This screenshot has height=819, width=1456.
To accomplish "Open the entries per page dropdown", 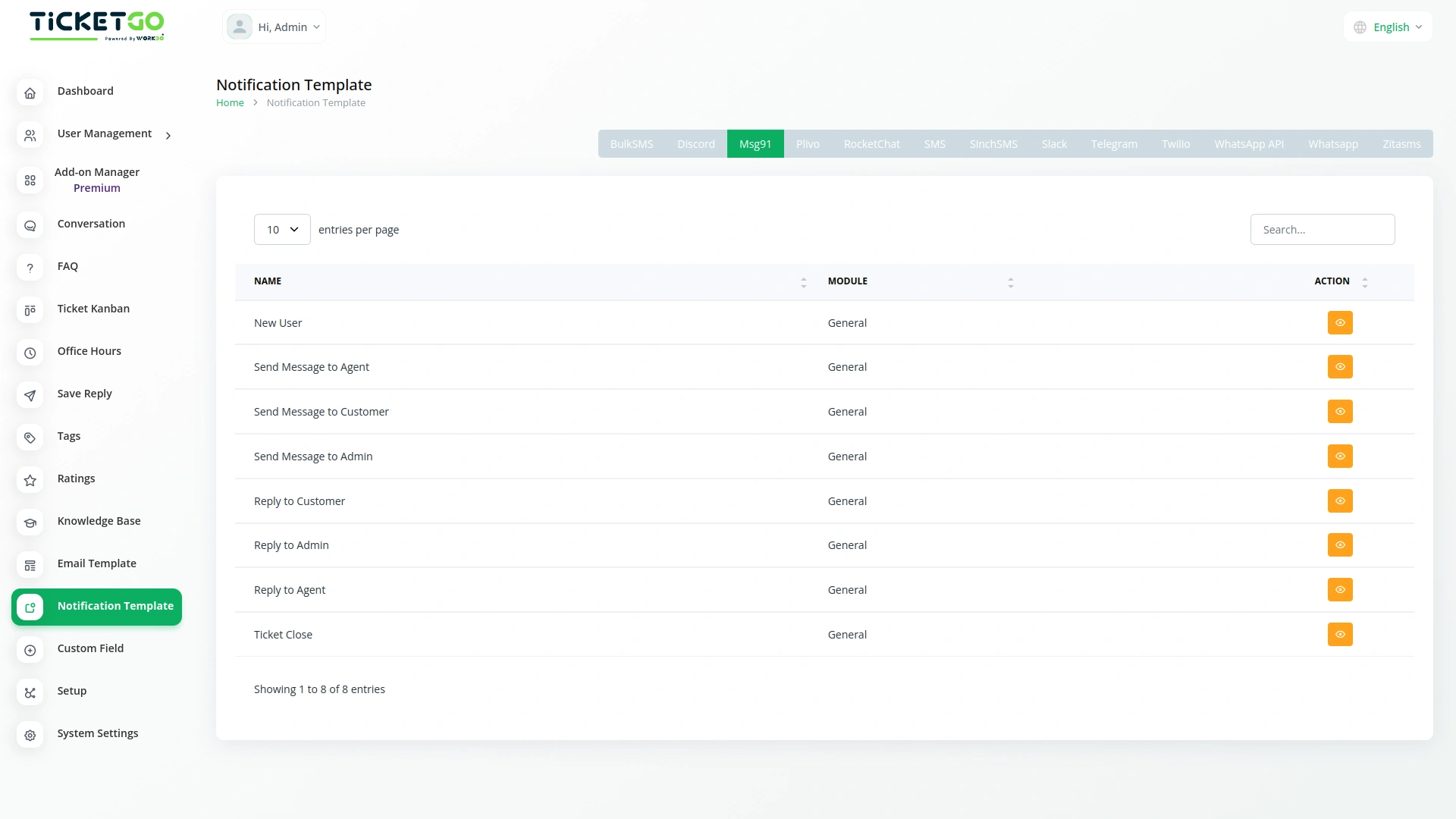I will point(282,230).
